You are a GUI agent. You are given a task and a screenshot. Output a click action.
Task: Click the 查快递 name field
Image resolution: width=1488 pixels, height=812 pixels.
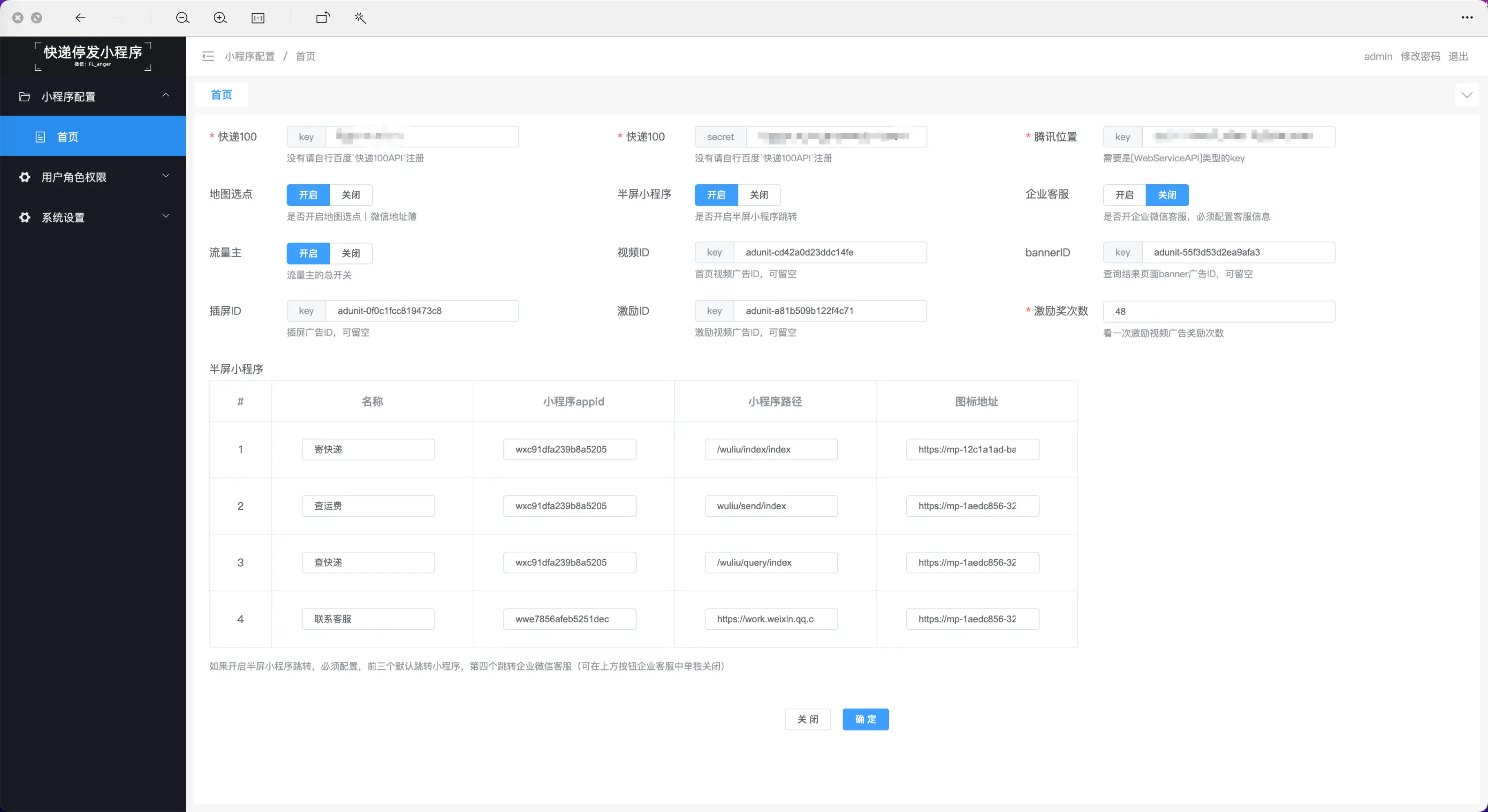click(x=368, y=562)
